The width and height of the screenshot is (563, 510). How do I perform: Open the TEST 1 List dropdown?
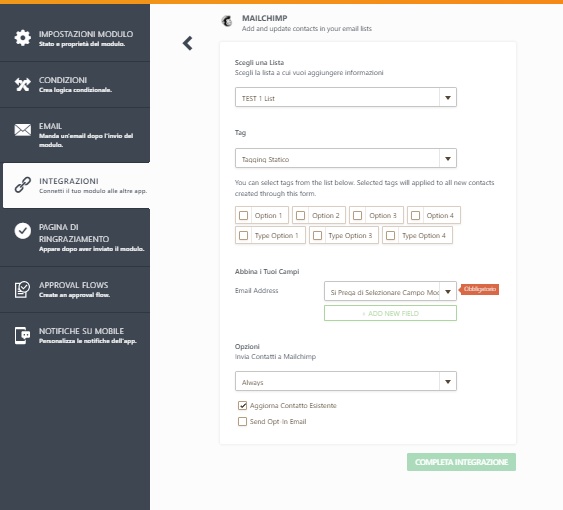tap(346, 97)
